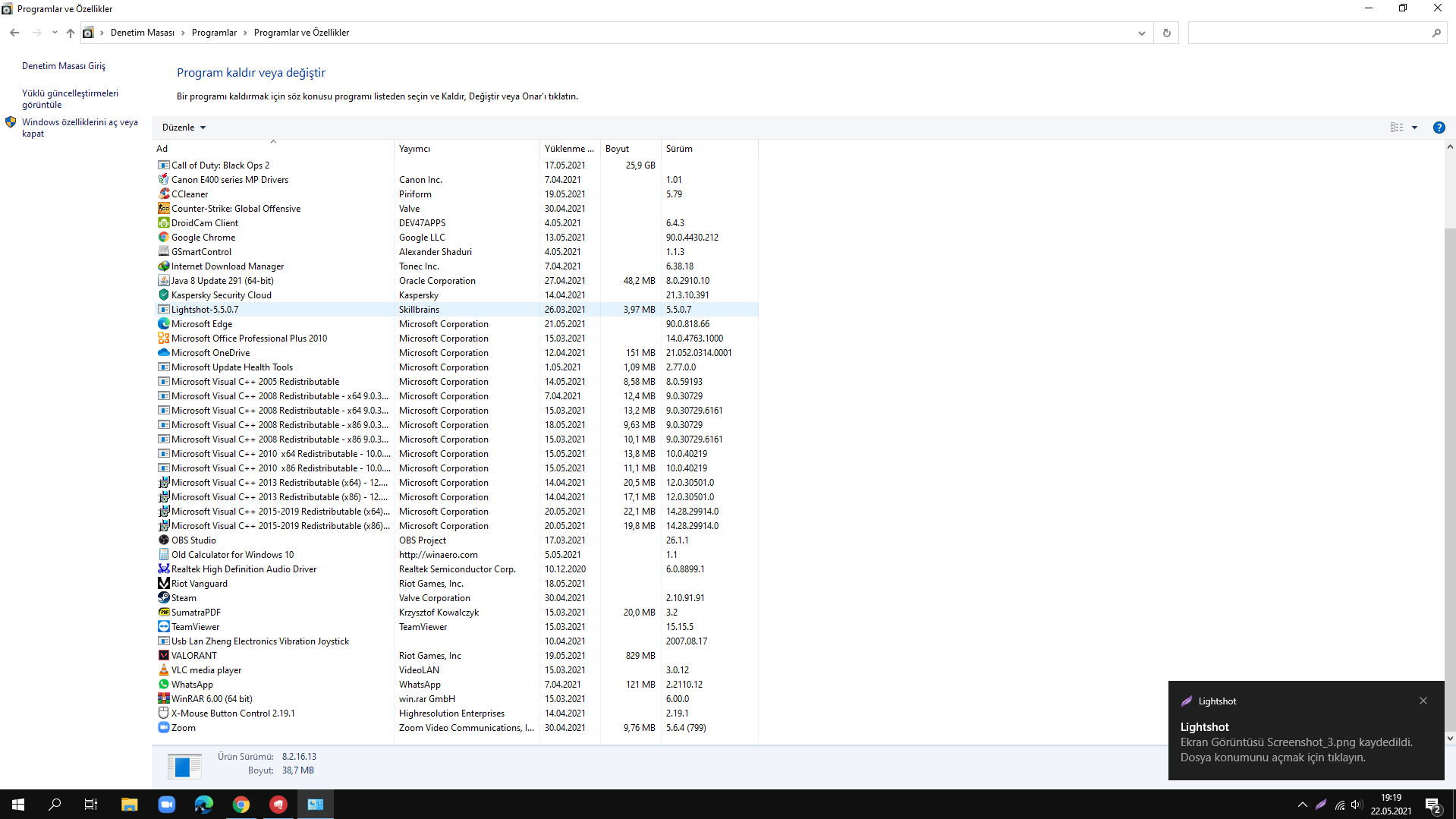Navigate to Denetim Masası breadcrumb

click(143, 33)
